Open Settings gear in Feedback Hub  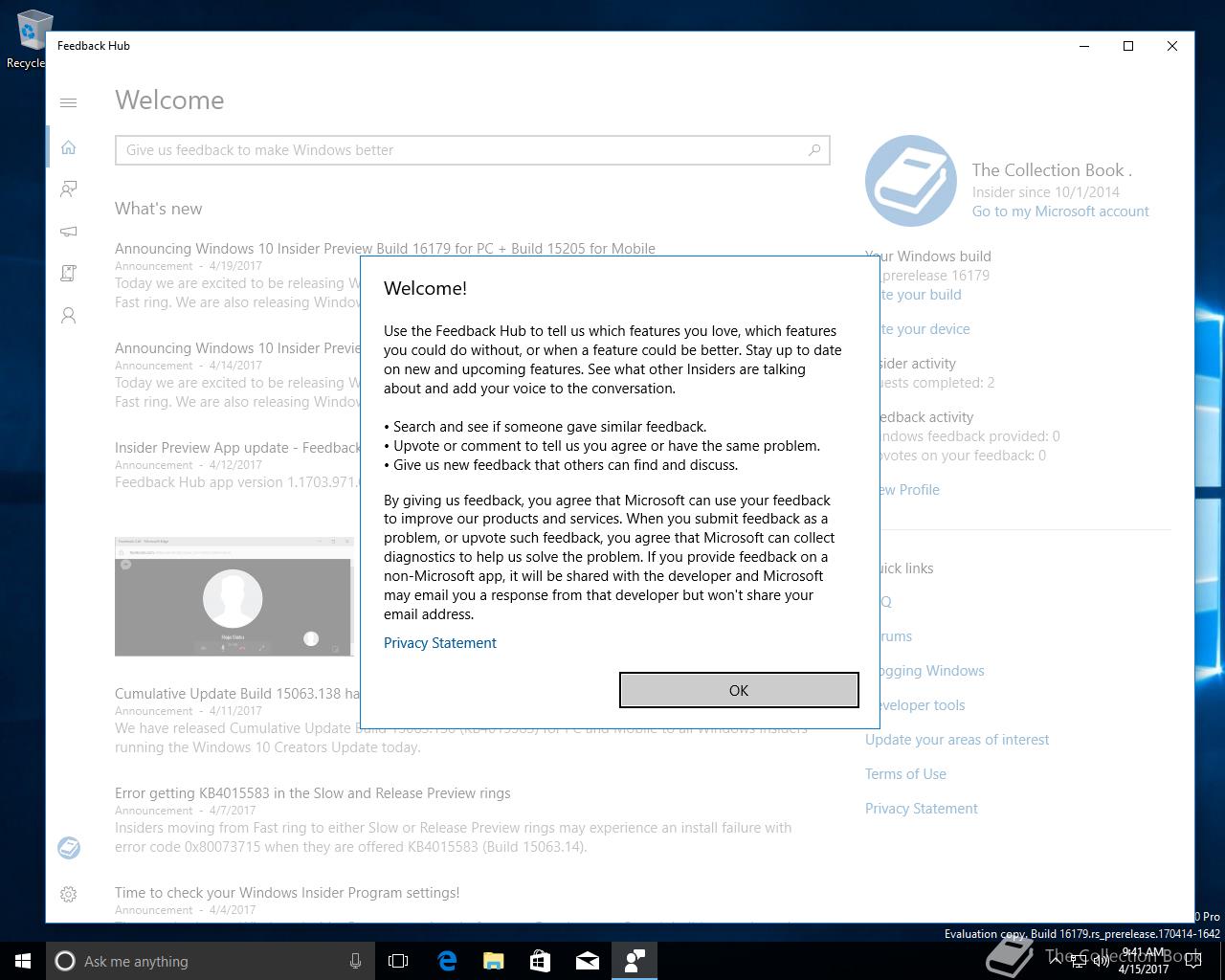tap(68, 894)
